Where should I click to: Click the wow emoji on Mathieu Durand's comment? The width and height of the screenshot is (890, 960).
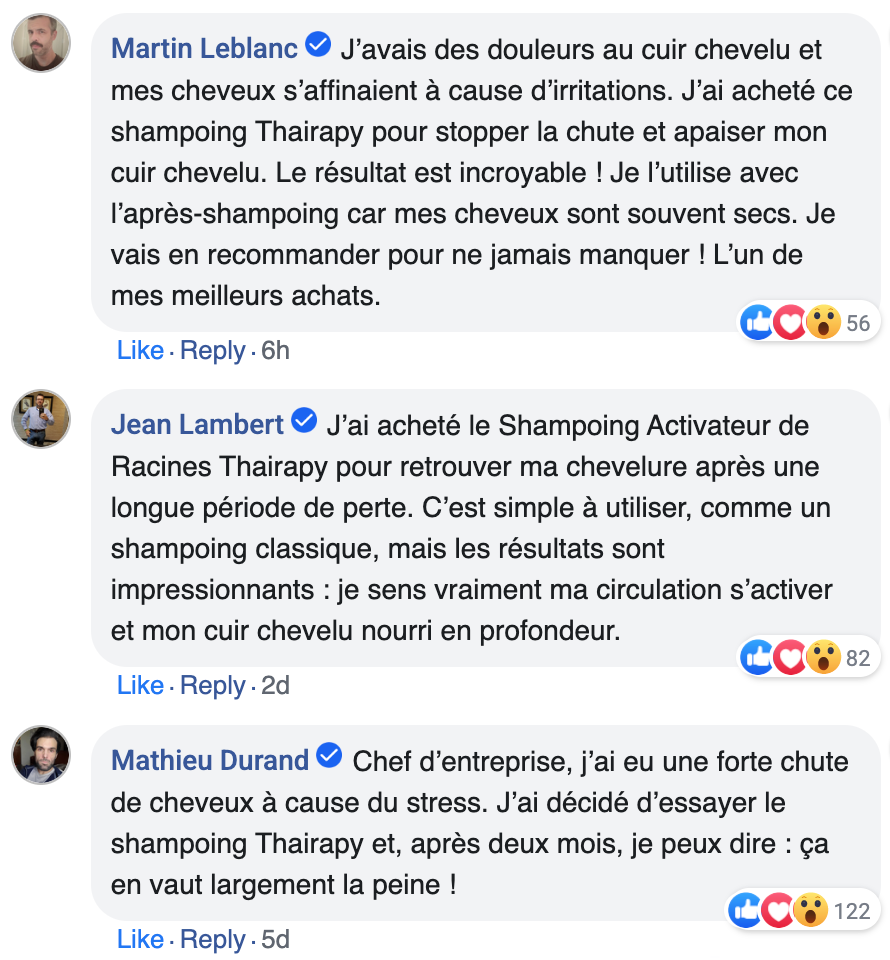(810, 910)
